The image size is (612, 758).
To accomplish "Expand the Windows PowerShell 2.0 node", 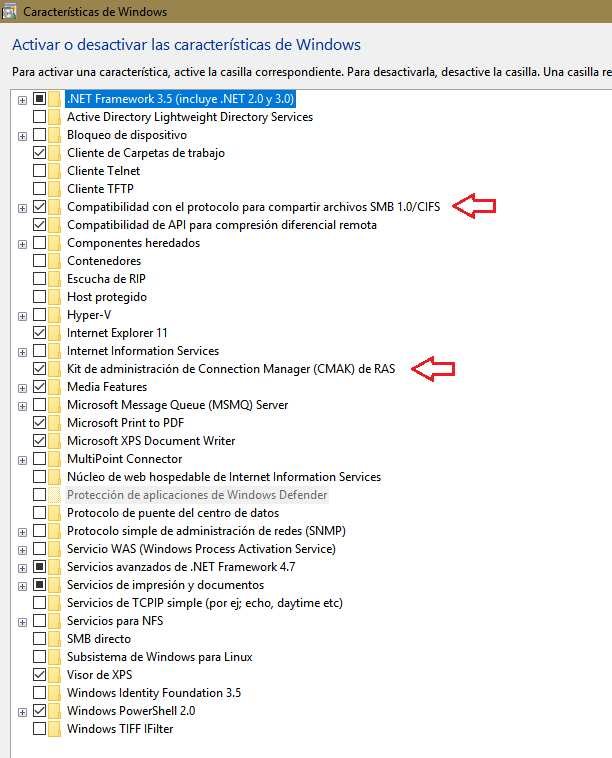I will click(22, 712).
